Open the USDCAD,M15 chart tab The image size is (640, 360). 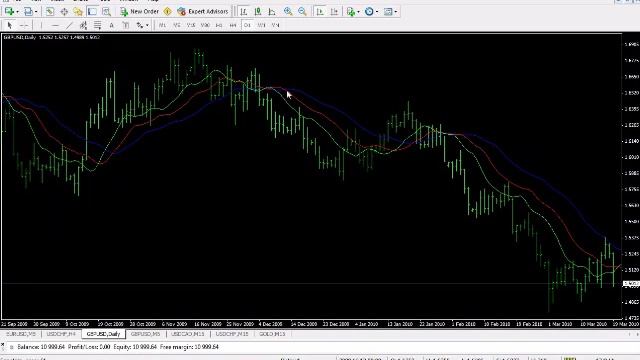tap(188, 334)
